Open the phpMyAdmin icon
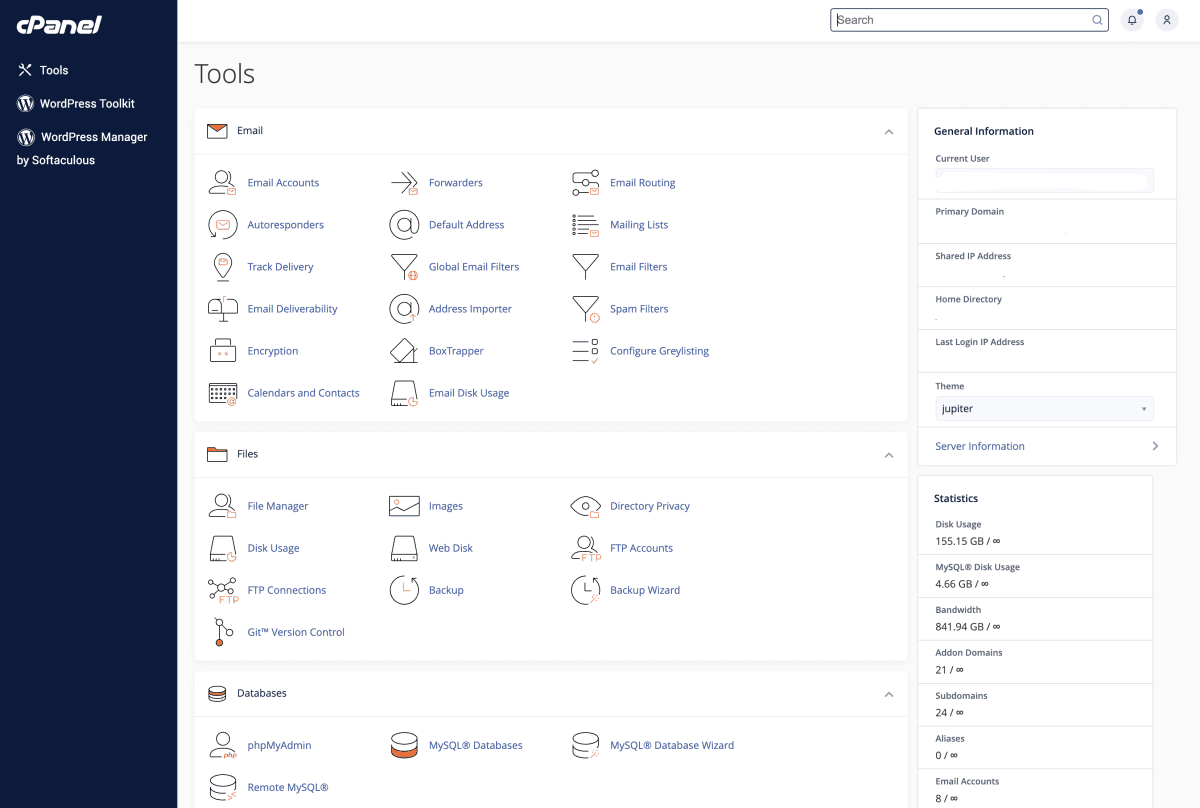 (x=222, y=746)
